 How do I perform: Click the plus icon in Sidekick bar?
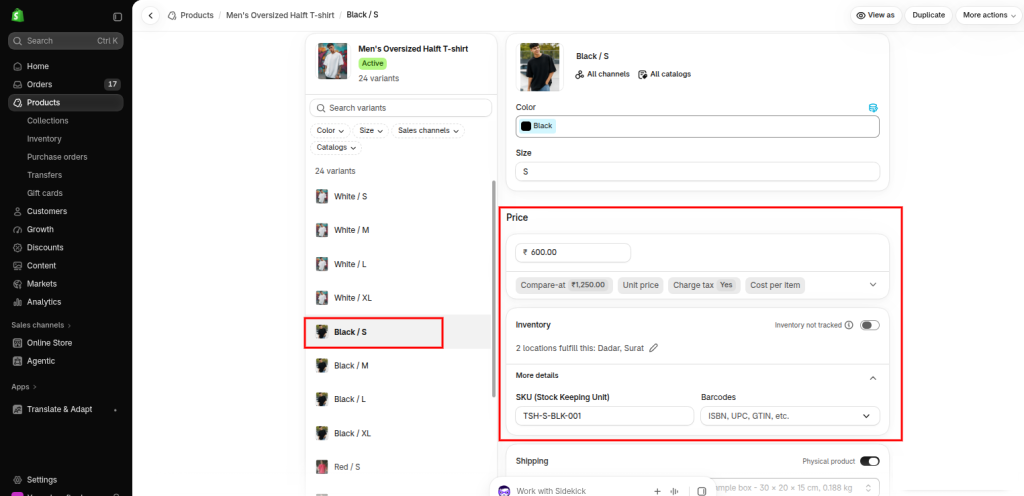[x=658, y=491]
